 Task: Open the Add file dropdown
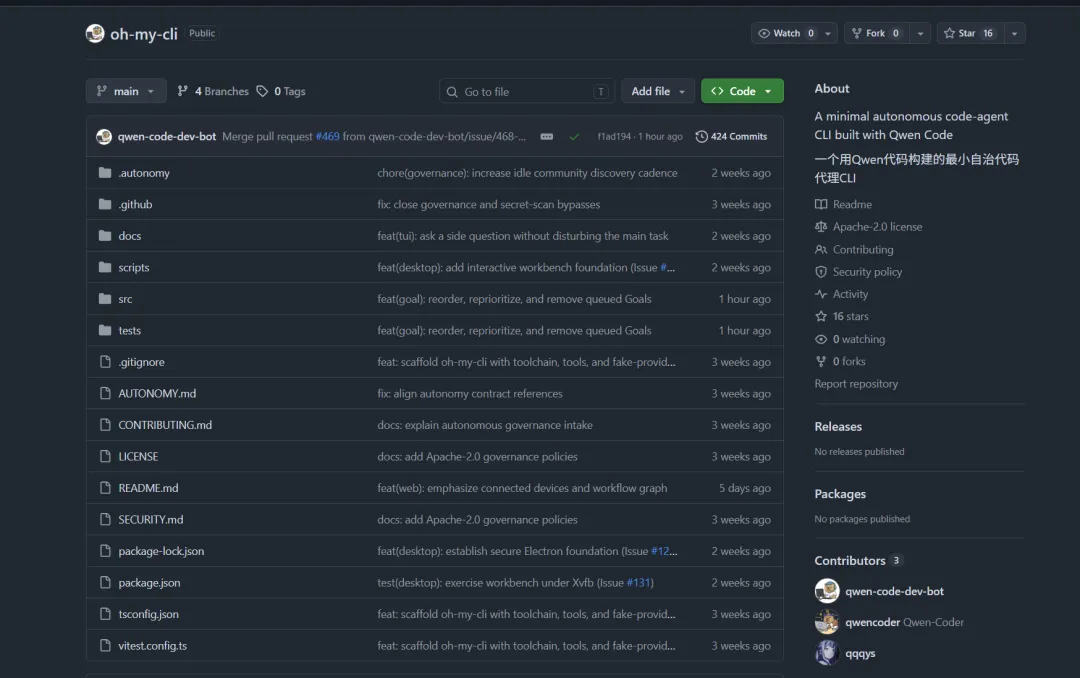[x=658, y=91]
